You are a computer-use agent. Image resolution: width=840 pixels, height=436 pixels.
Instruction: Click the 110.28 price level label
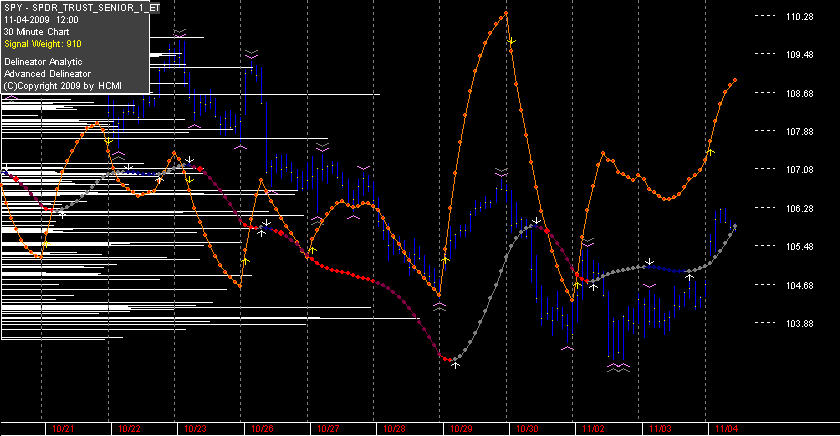pos(800,17)
